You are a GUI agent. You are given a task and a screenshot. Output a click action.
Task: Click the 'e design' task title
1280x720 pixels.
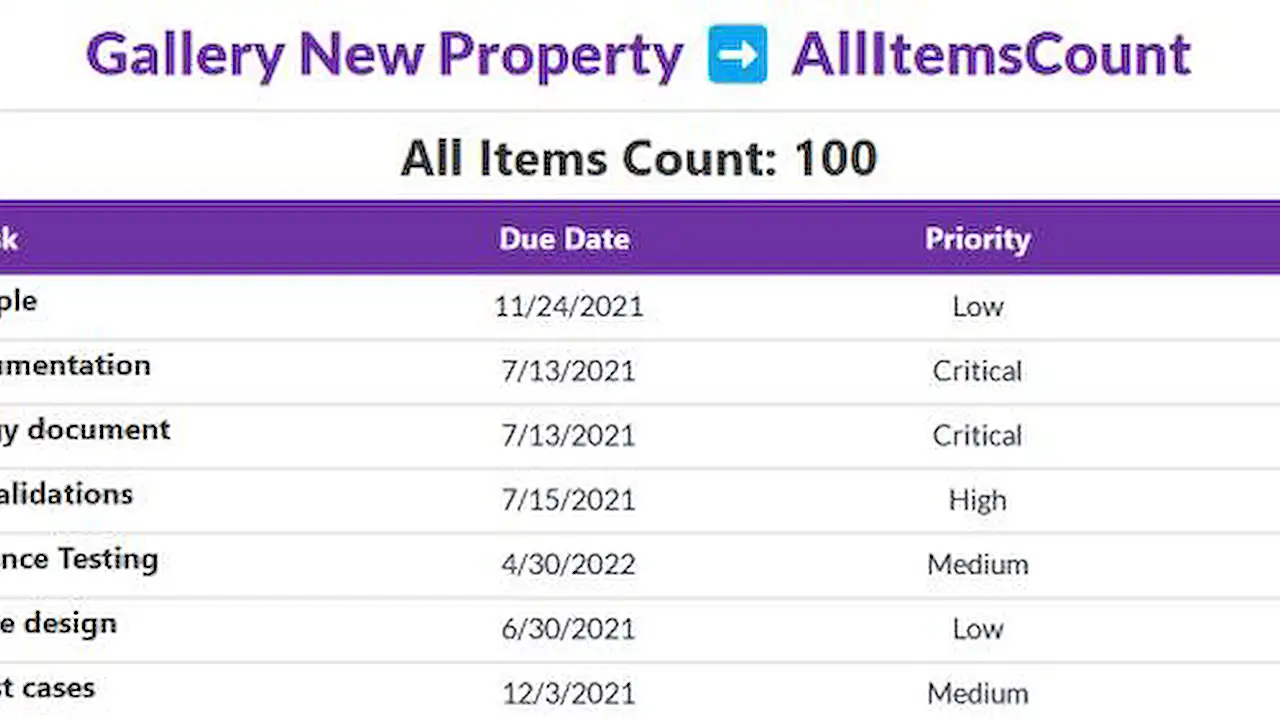[58, 623]
